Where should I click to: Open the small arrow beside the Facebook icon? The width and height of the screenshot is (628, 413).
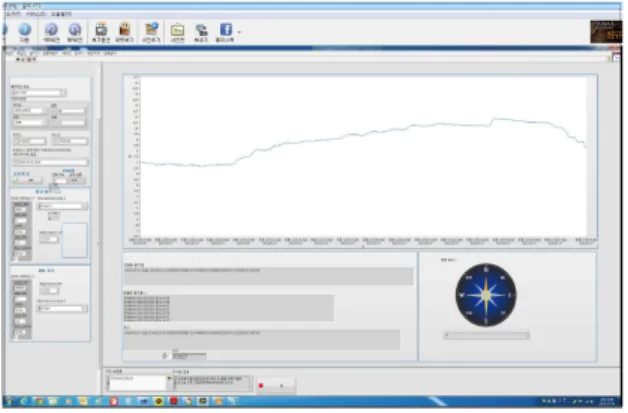(240, 32)
